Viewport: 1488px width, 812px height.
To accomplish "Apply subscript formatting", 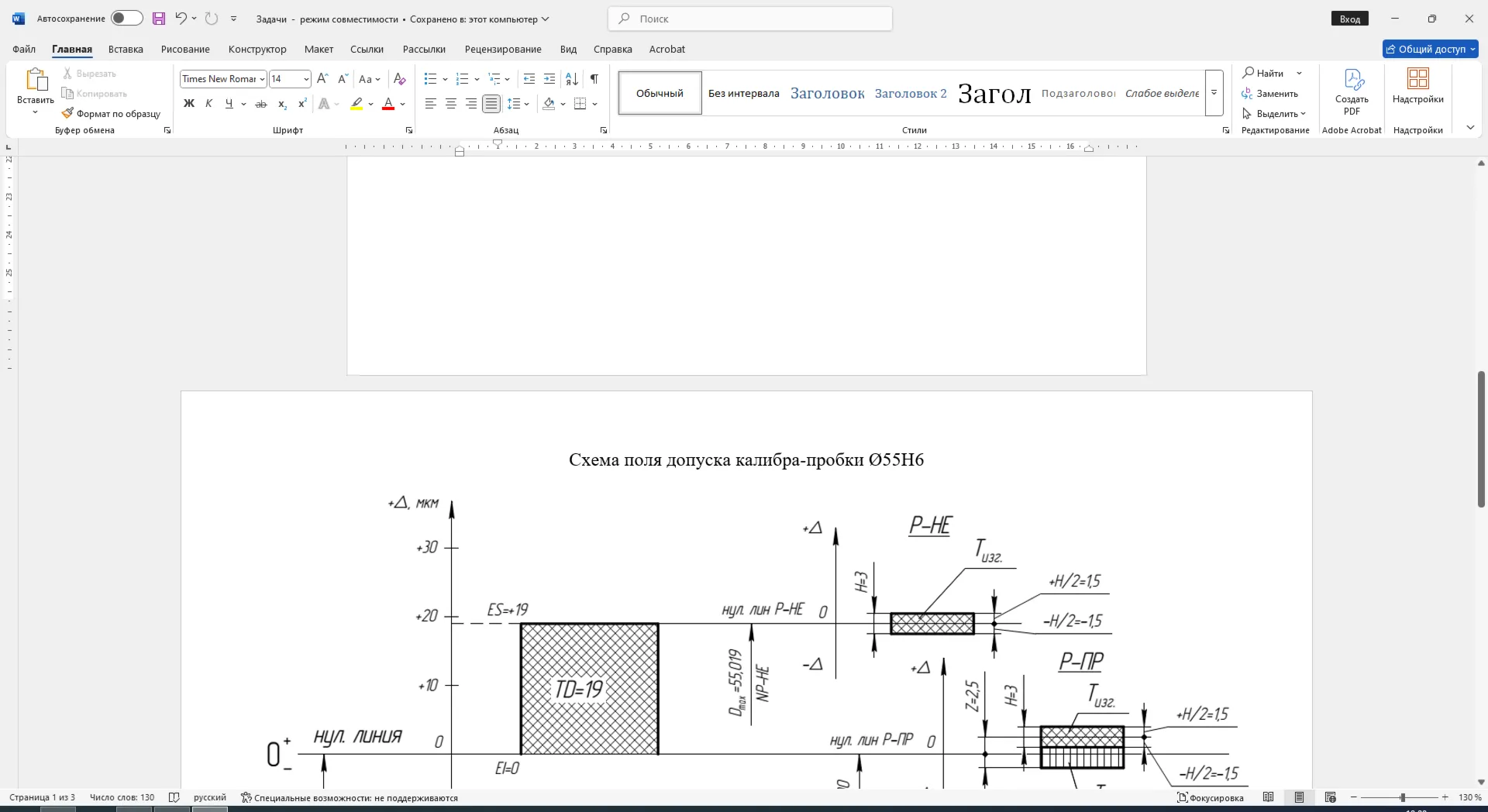I will (x=283, y=104).
